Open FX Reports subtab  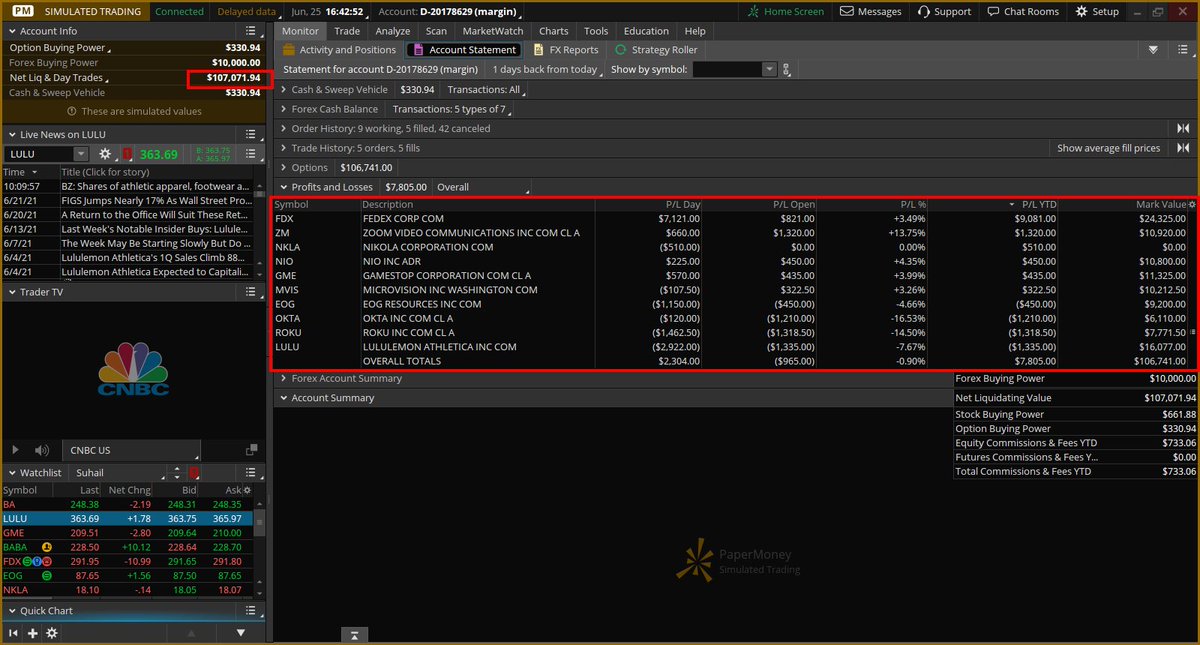pos(566,50)
